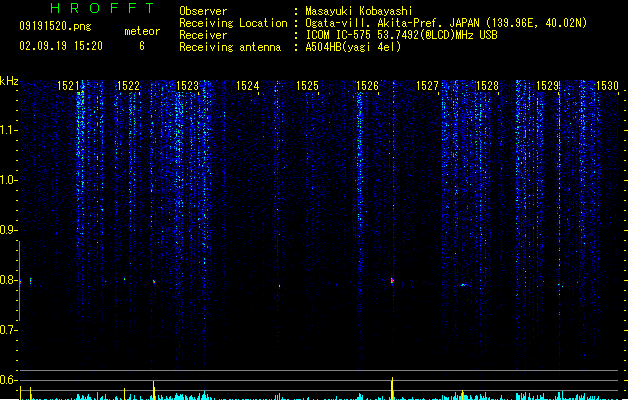Click time marker 1522

[x=128, y=86]
